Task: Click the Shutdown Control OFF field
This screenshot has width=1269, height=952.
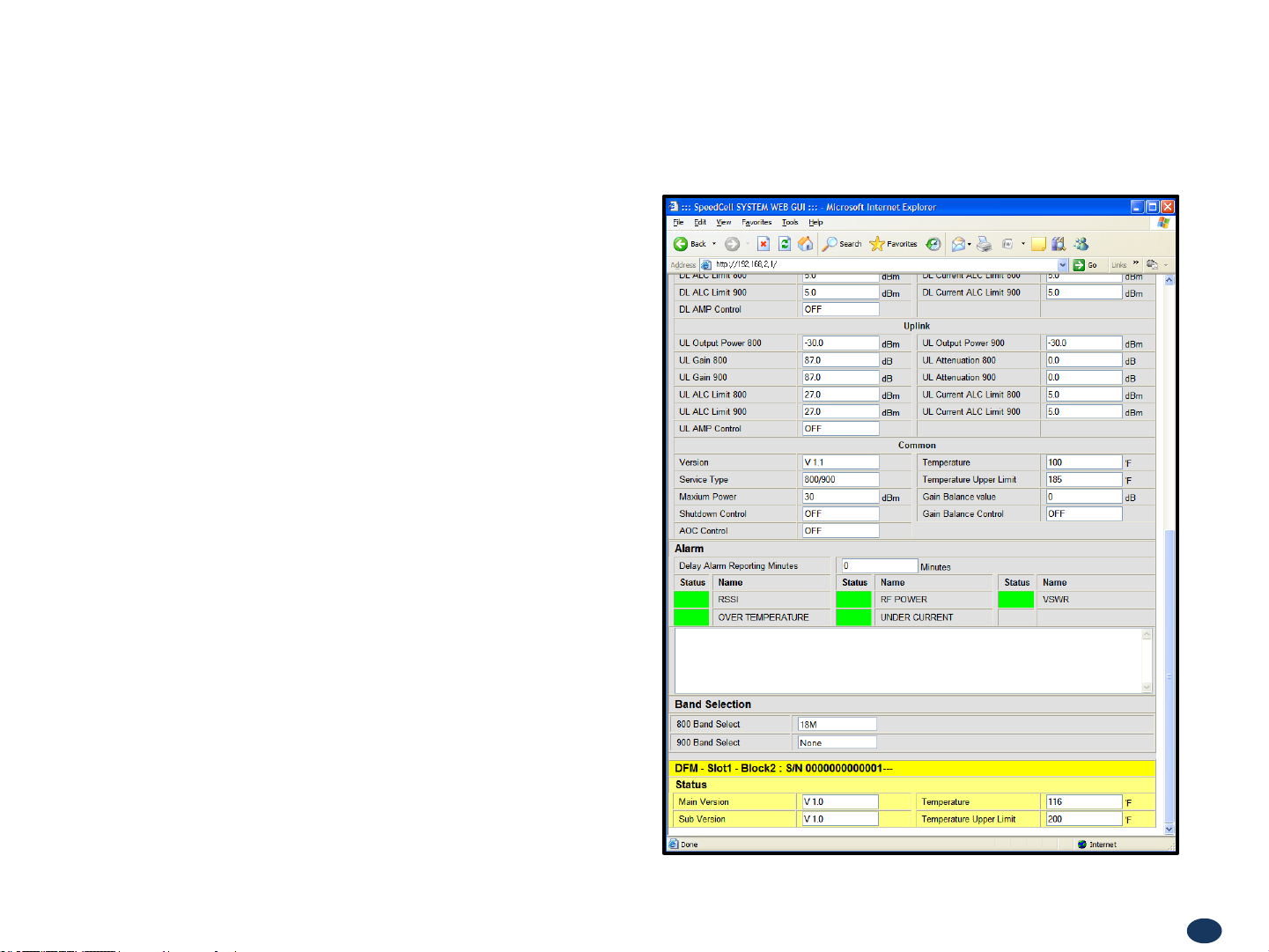Action: click(840, 513)
